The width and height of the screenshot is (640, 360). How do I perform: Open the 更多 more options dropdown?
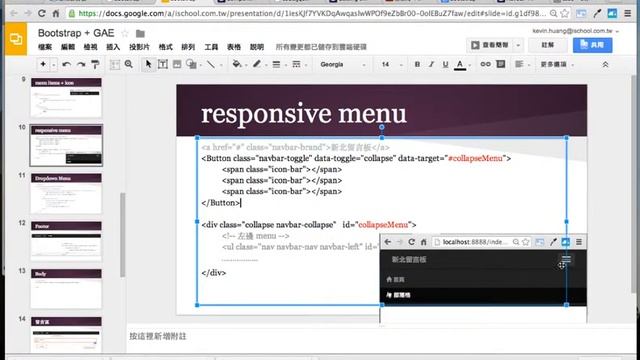pyautogui.click(x=557, y=64)
